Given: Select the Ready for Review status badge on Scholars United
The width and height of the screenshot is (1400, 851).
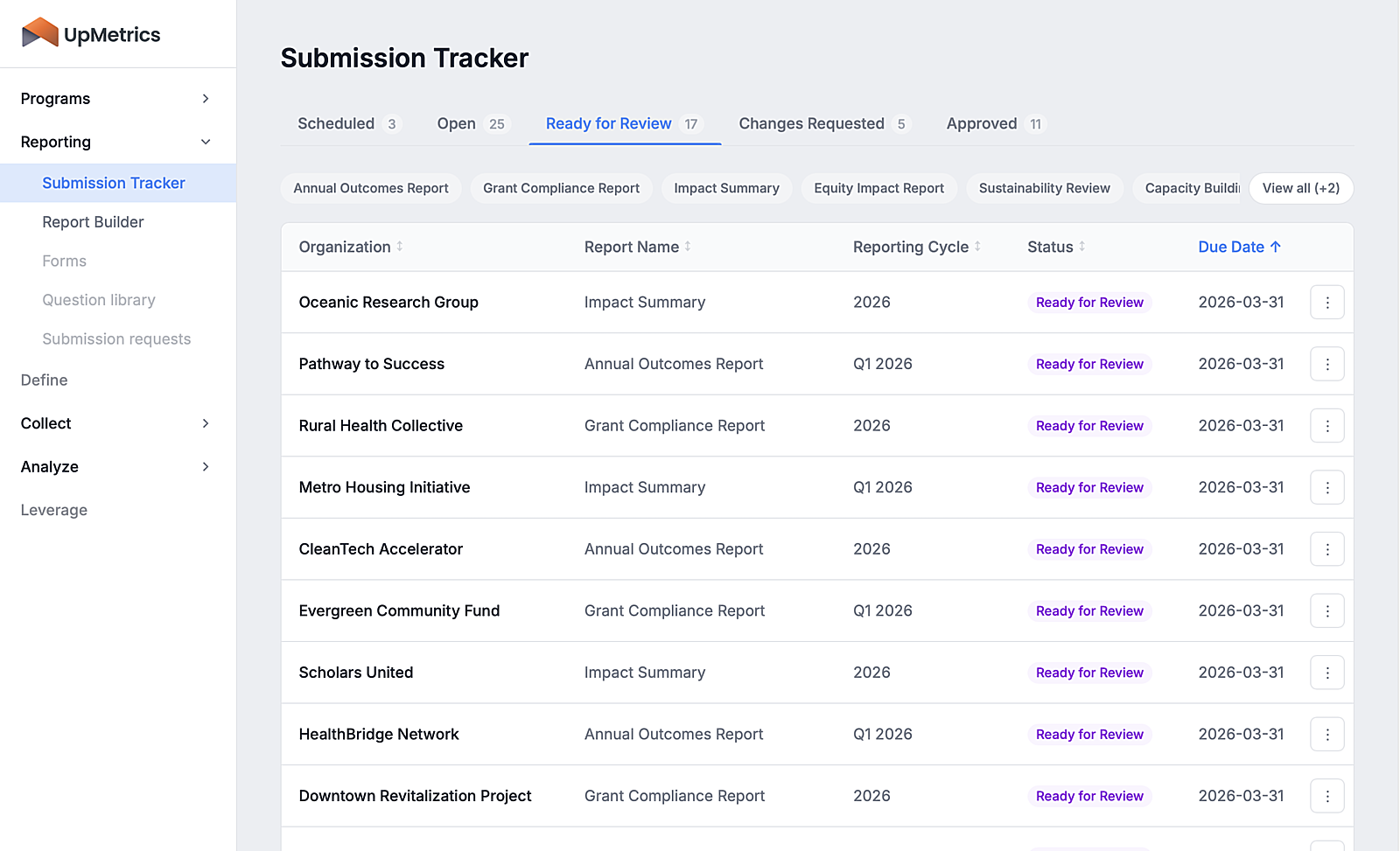Looking at the screenshot, I should (1089, 672).
